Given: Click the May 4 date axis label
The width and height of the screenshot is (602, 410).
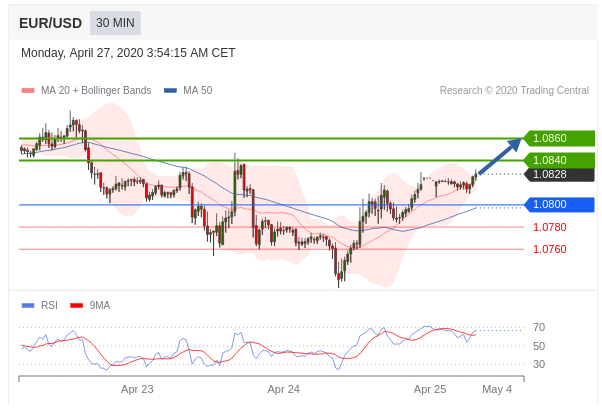Looking at the screenshot, I should pos(497,389).
